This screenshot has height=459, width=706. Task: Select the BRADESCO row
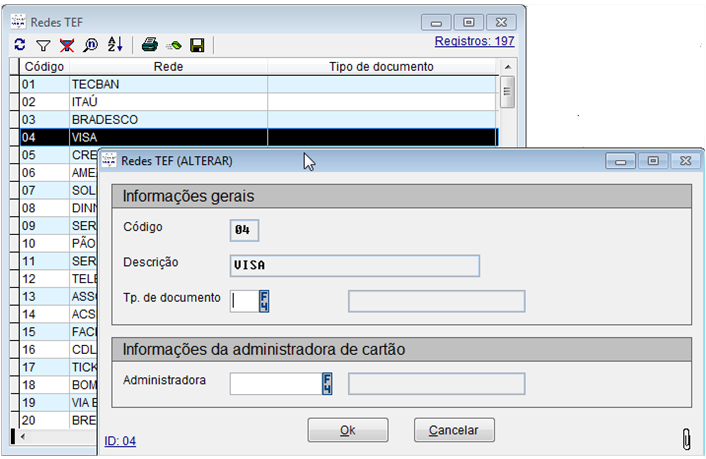[x=259, y=119]
